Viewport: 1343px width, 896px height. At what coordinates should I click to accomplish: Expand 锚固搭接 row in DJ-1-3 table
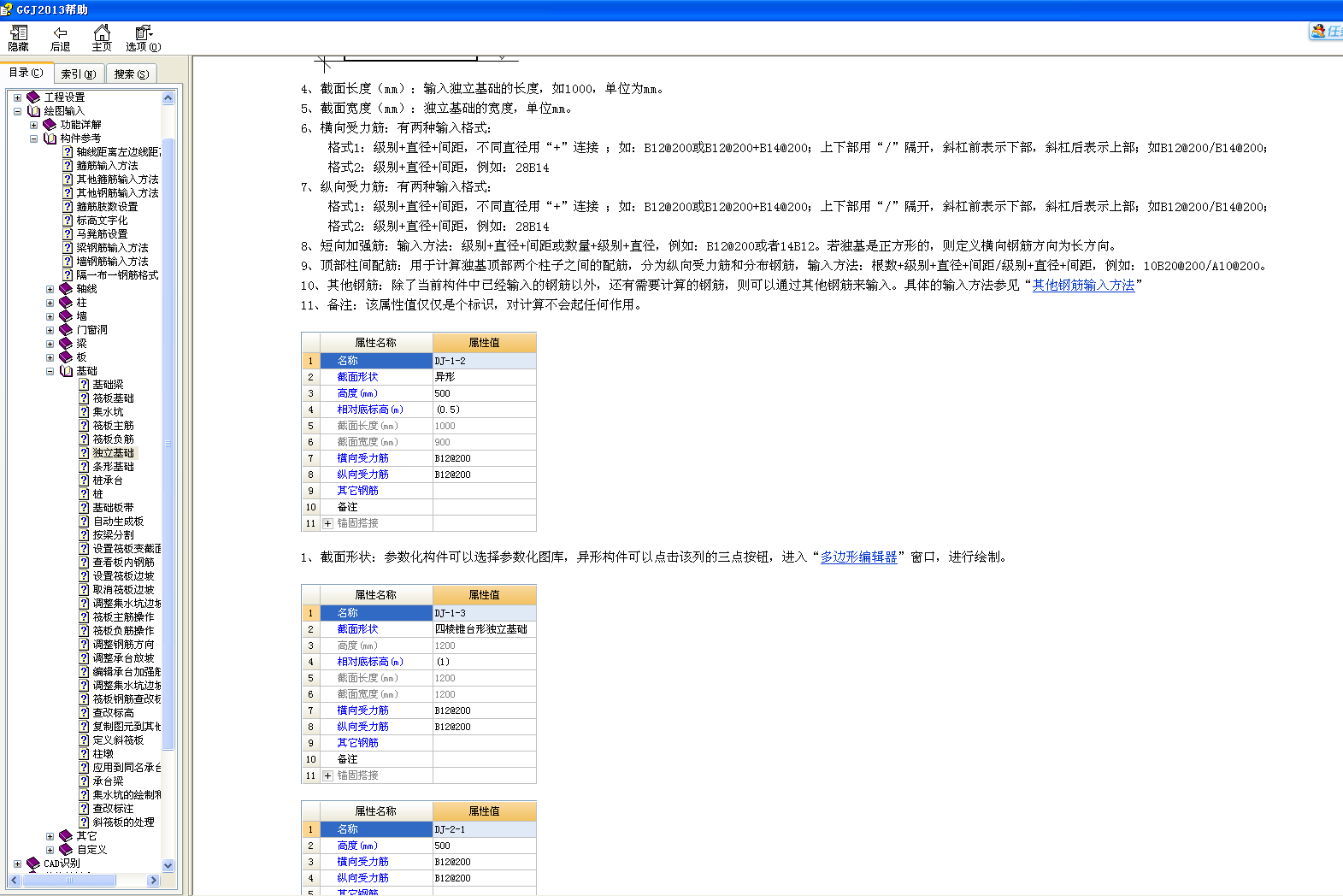(327, 775)
